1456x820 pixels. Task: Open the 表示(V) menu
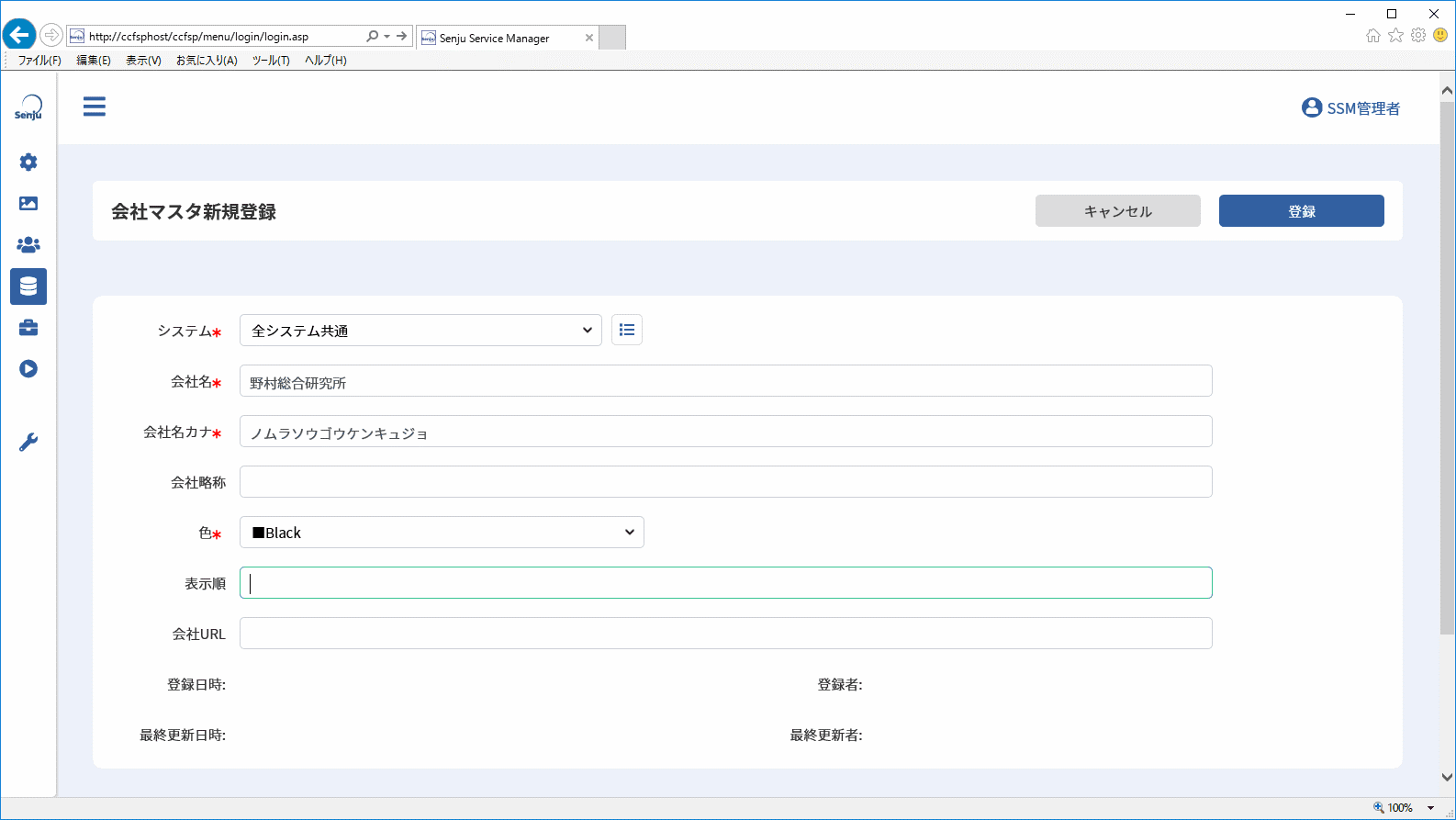point(143,61)
